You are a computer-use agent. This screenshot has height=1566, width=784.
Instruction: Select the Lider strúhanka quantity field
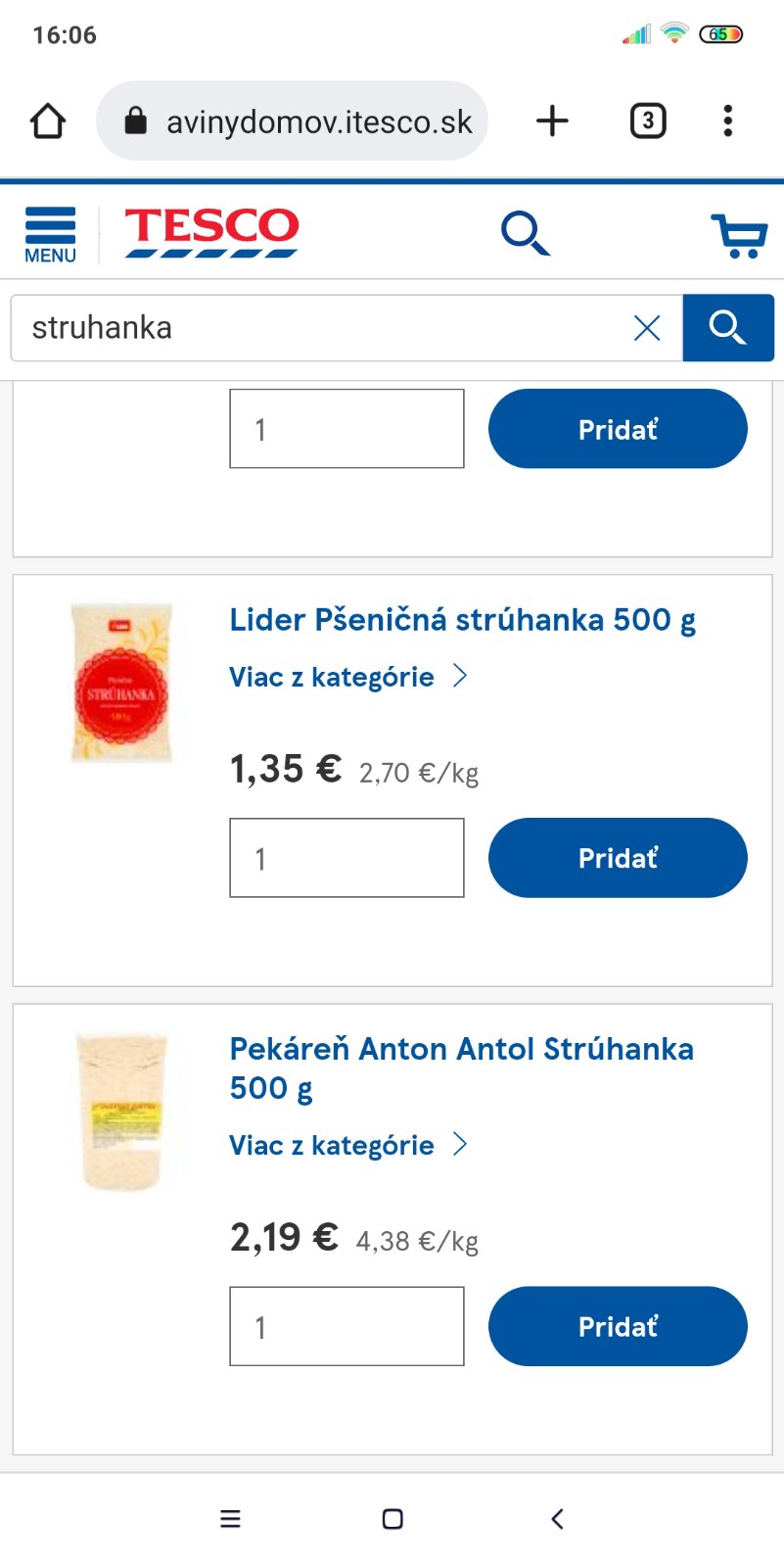(346, 858)
